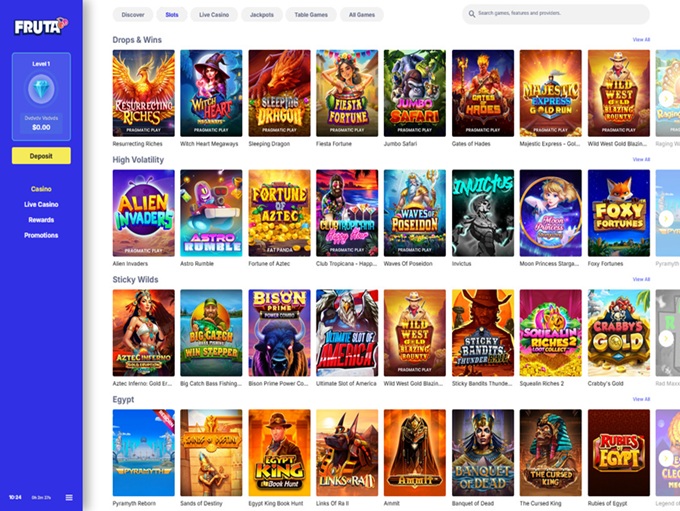The height and width of the screenshot is (511, 680).
Task: Advance the Egypt row carousel arrow
Action: tap(666, 458)
